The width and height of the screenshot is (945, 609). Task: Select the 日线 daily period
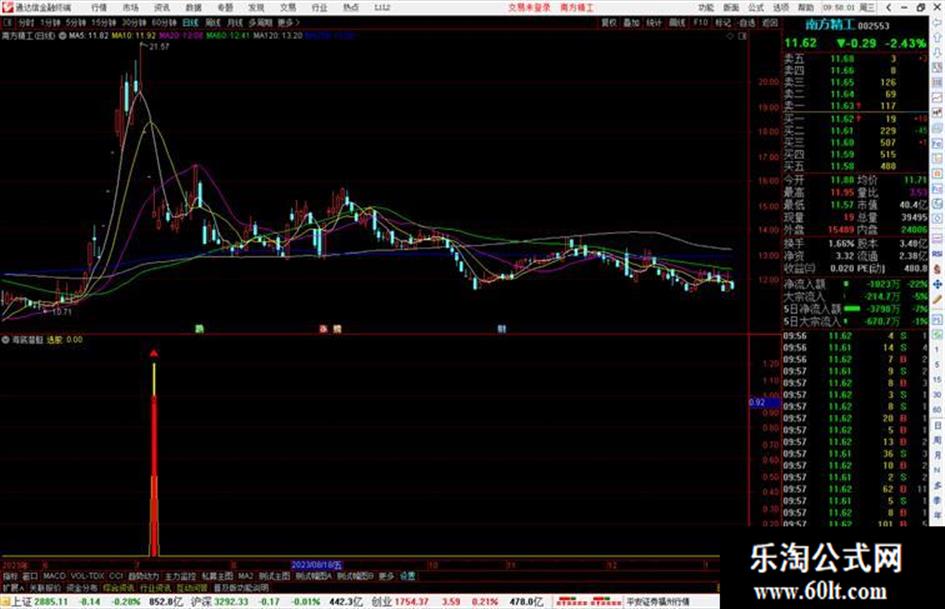[190, 23]
